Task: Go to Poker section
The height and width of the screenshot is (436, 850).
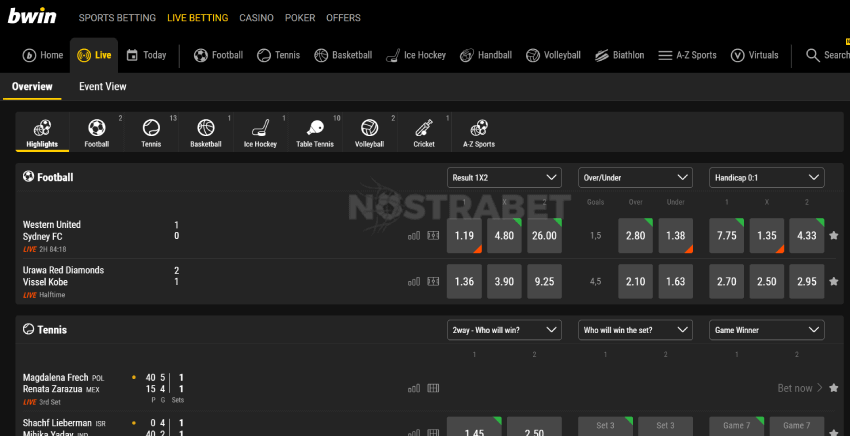Action: 300,18
